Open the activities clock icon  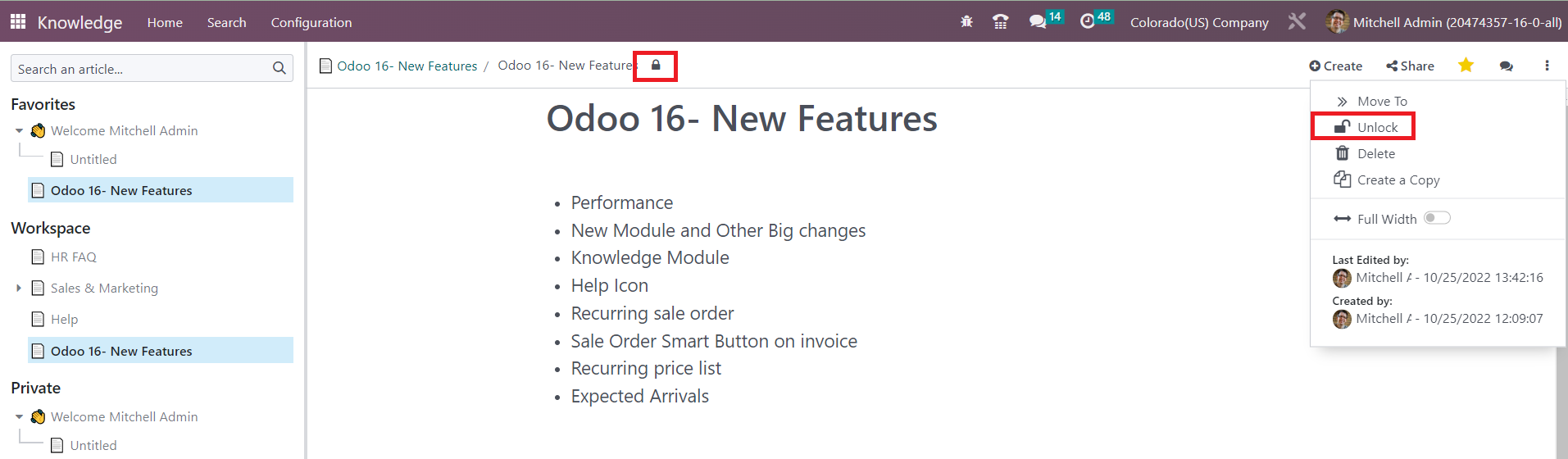[x=1088, y=22]
